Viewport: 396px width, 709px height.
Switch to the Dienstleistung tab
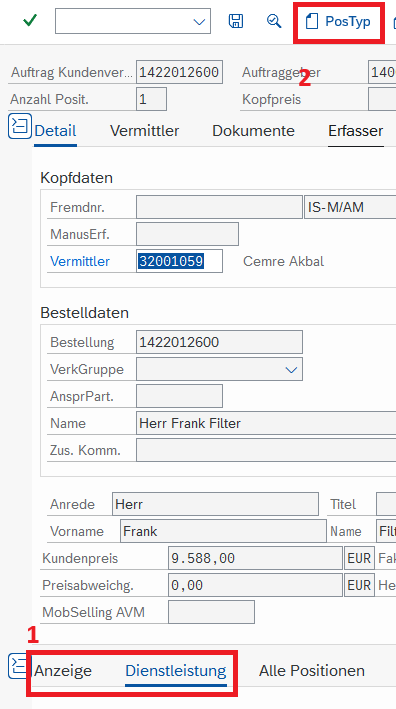176,671
